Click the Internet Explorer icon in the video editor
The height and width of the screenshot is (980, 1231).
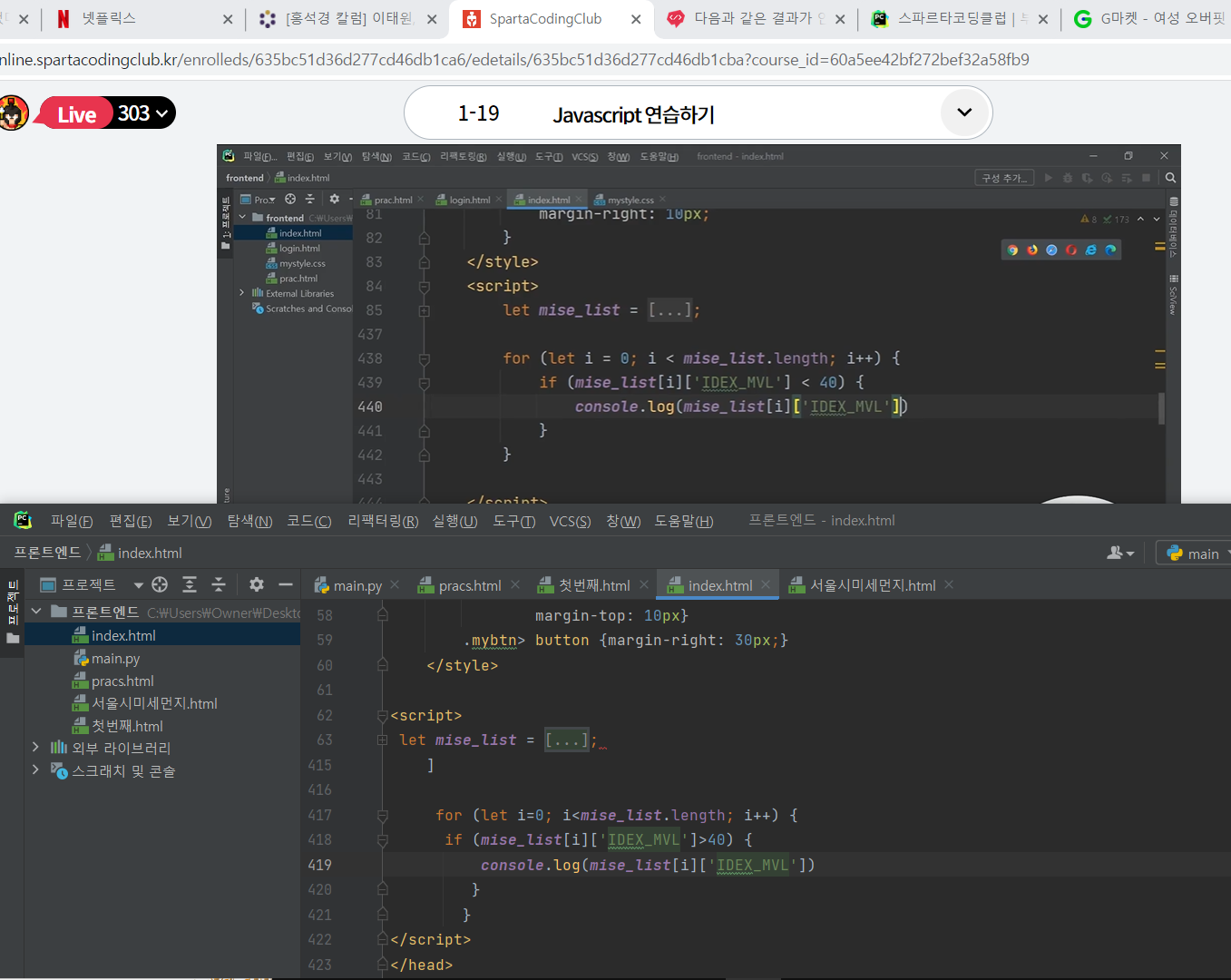[1090, 250]
